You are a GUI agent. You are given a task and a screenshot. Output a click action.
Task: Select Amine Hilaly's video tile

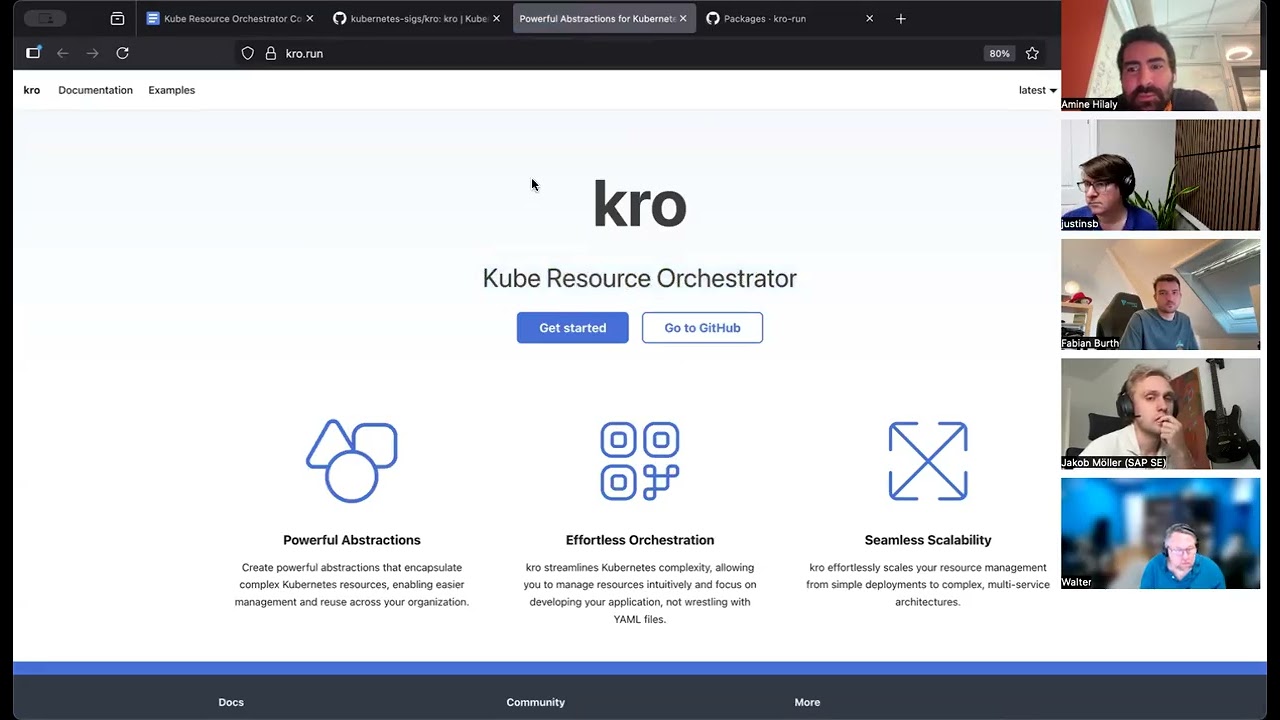click(x=1160, y=56)
